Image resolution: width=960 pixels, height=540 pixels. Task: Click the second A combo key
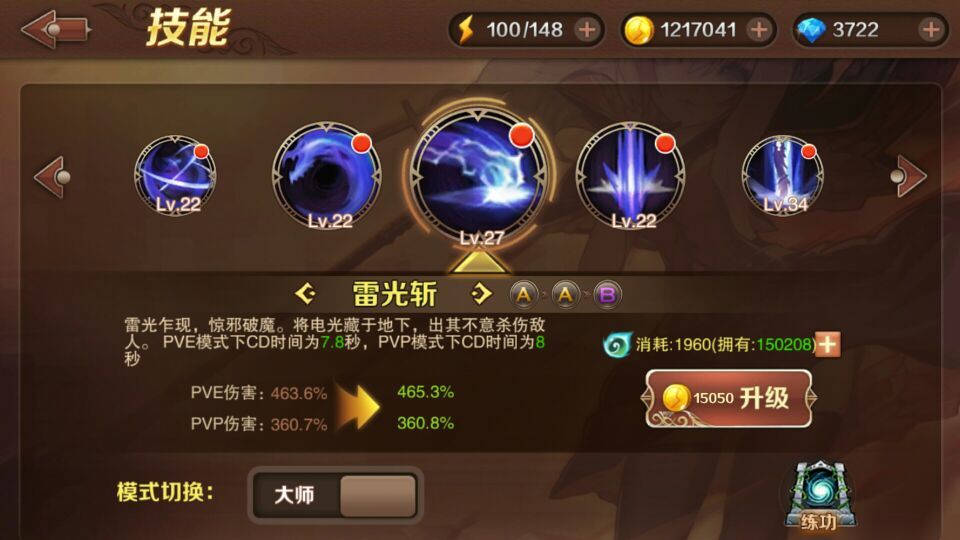565,295
